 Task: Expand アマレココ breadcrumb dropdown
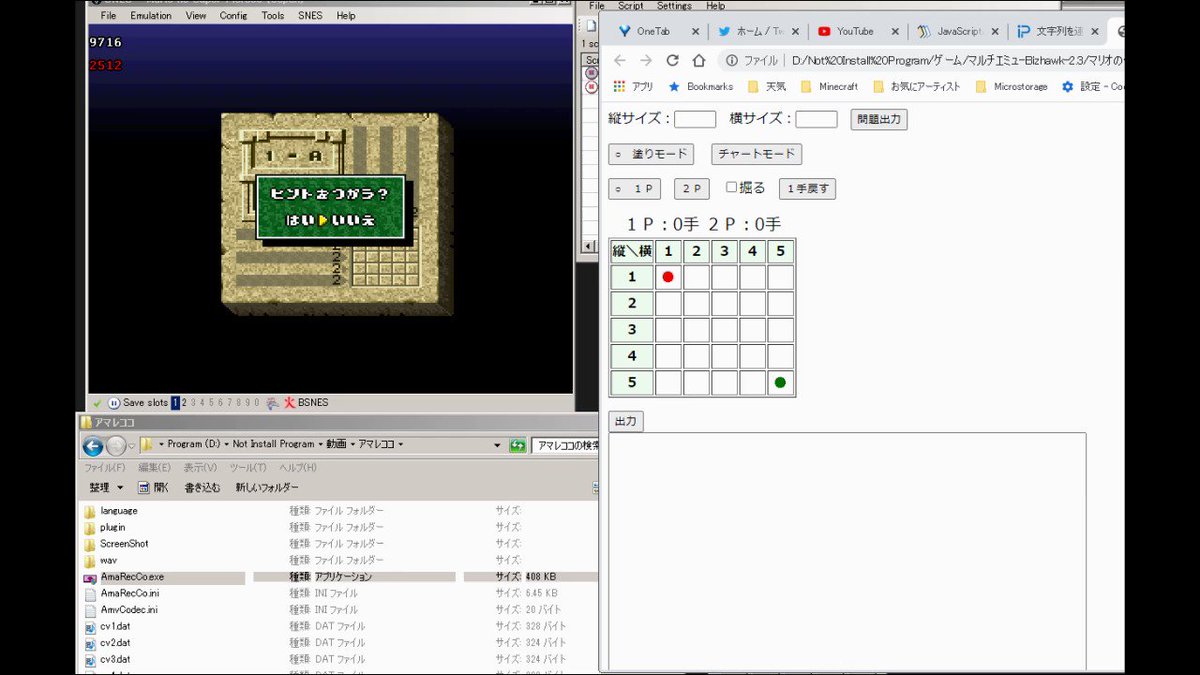click(402, 444)
